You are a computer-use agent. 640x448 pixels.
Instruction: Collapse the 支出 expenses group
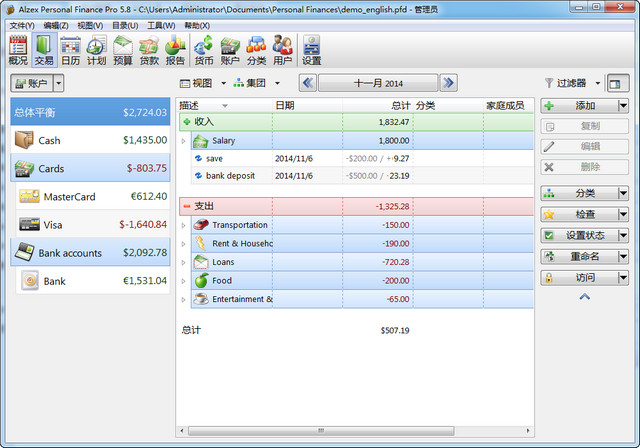point(187,206)
